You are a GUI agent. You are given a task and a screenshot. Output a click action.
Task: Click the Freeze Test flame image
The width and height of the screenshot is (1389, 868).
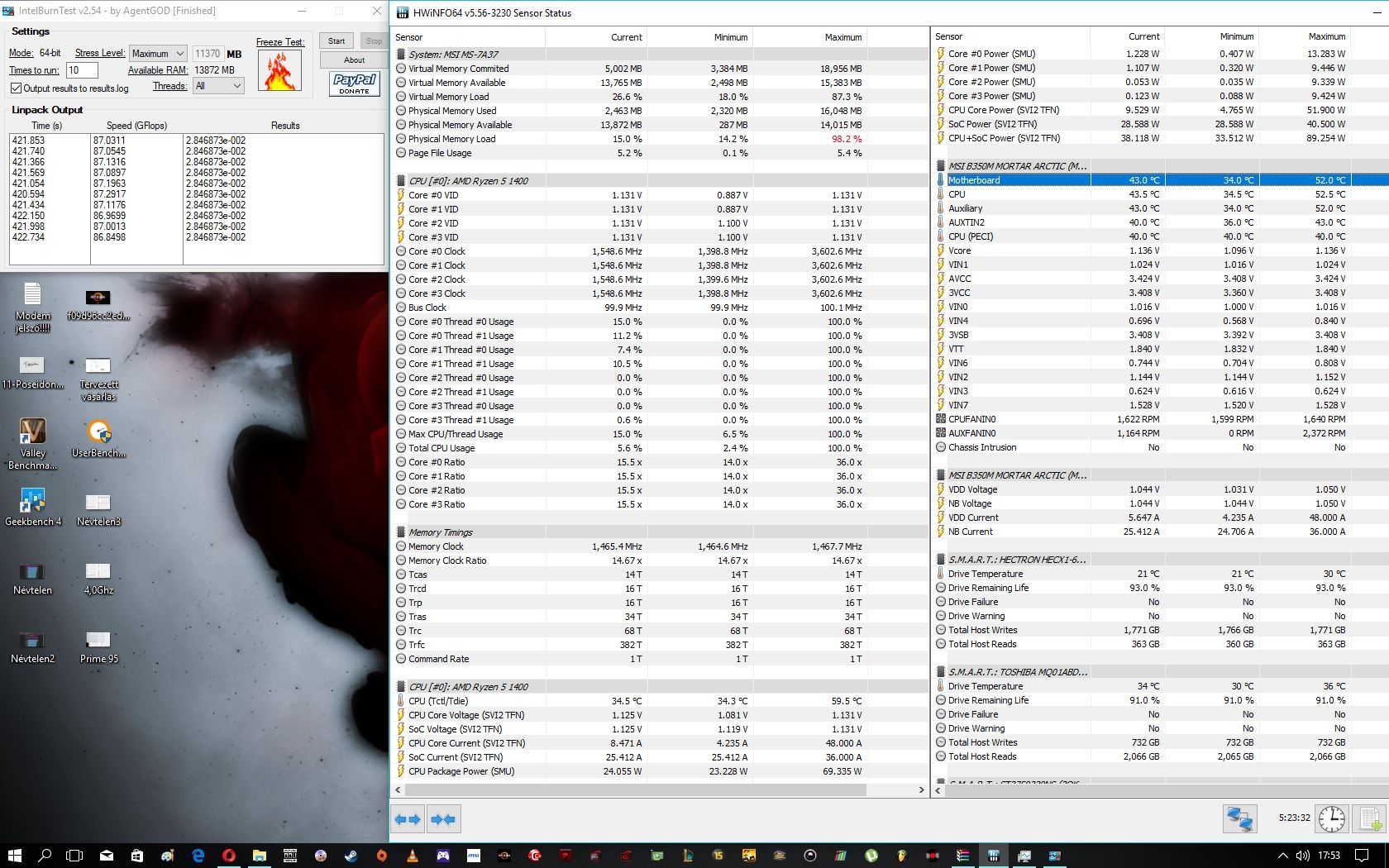[279, 70]
